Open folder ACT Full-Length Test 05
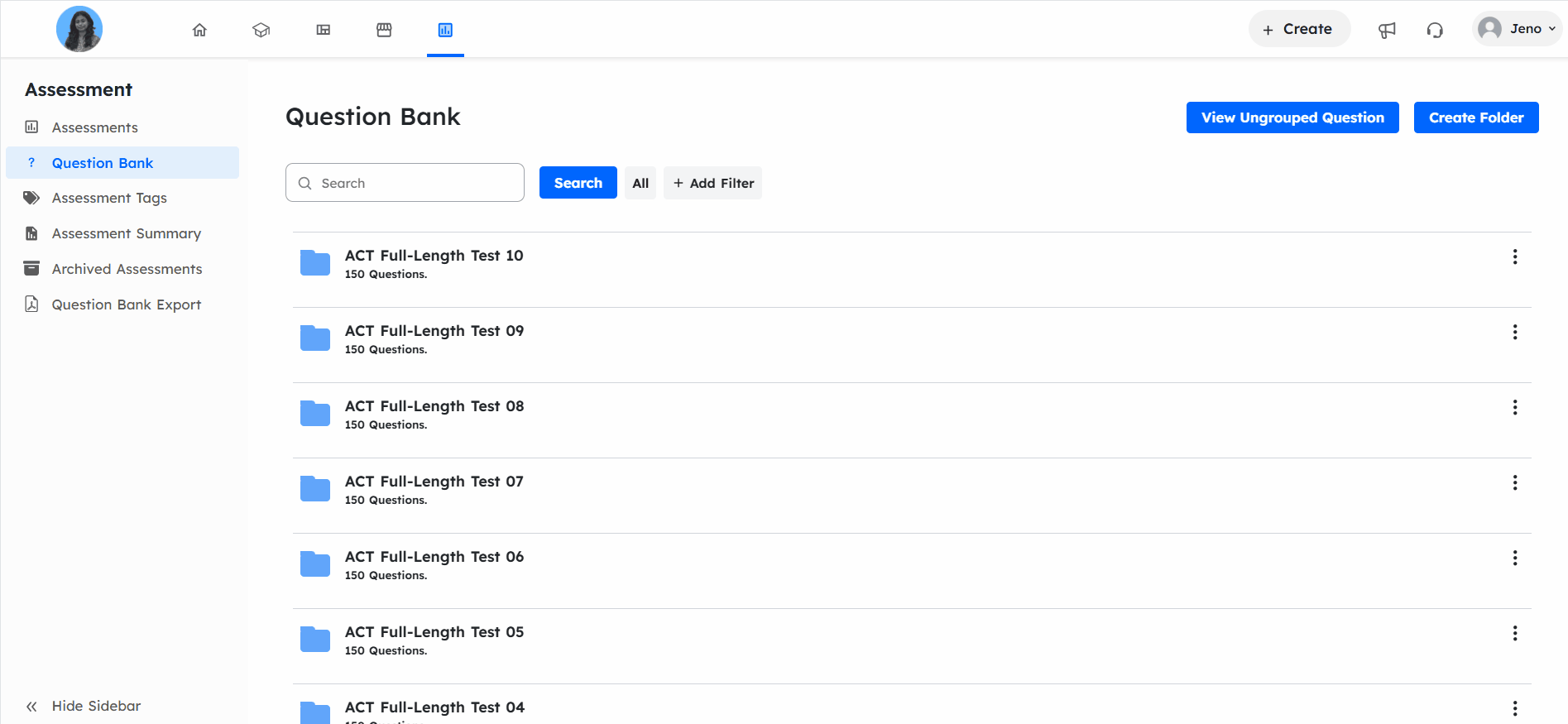Viewport: 1568px width, 724px height. point(434,632)
